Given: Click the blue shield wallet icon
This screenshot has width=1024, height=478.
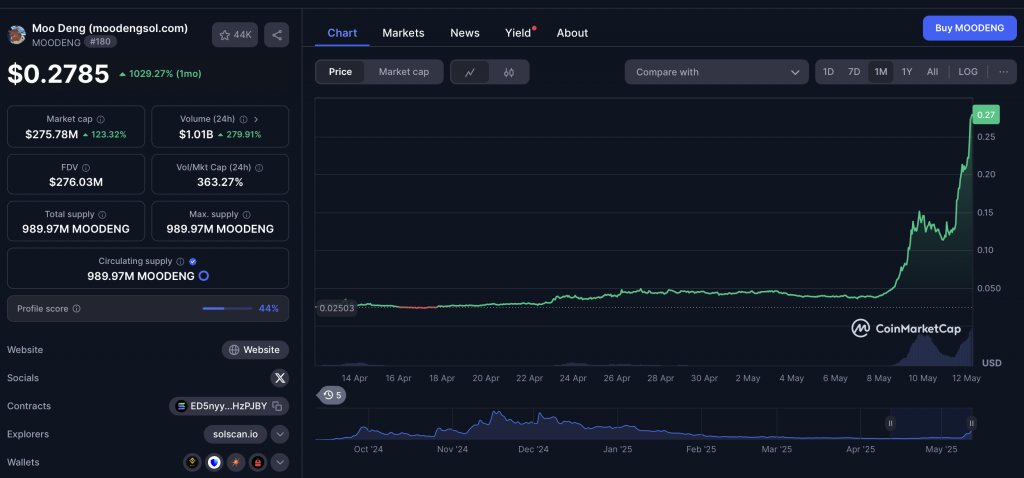Looking at the screenshot, I should (x=214, y=462).
